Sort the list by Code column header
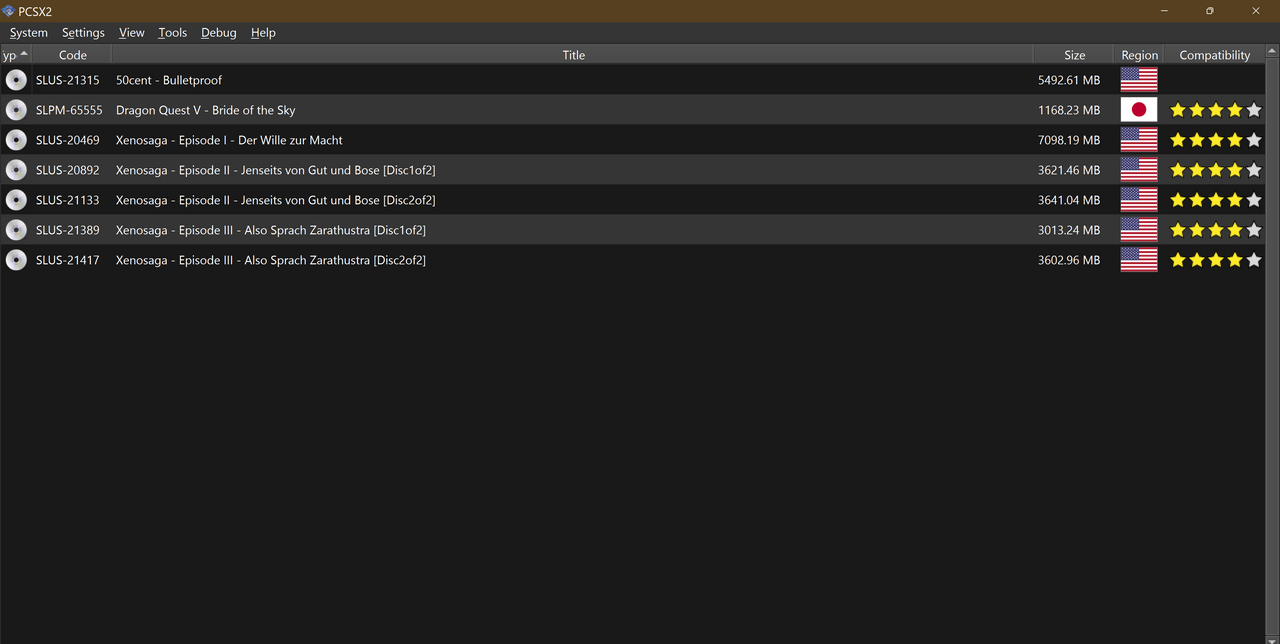The width and height of the screenshot is (1280, 644). click(x=73, y=55)
